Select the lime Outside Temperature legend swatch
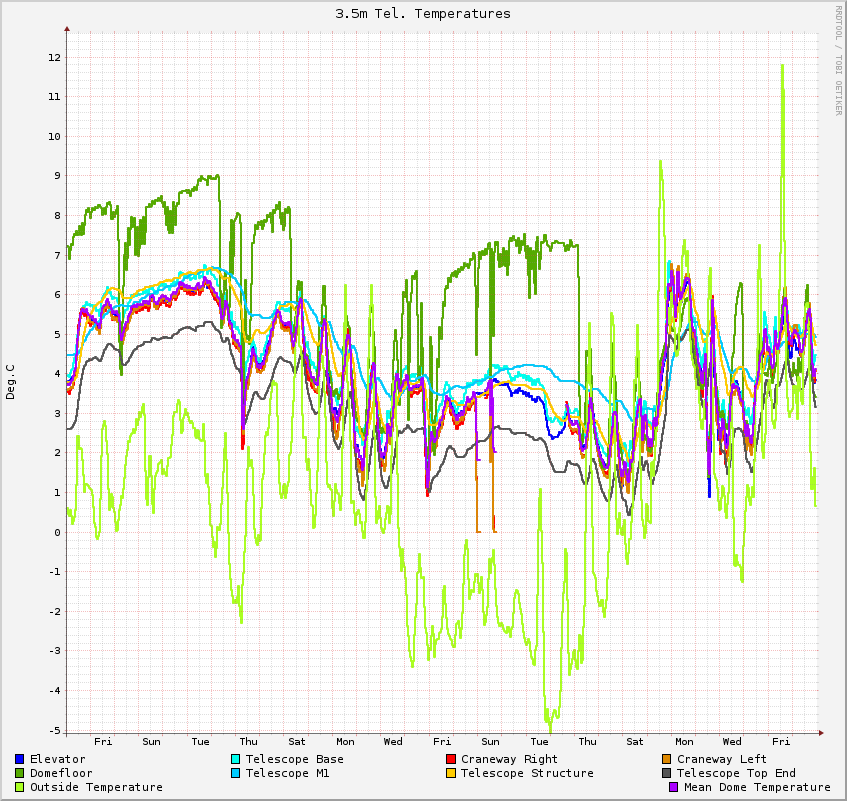 pyautogui.click(x=20, y=787)
